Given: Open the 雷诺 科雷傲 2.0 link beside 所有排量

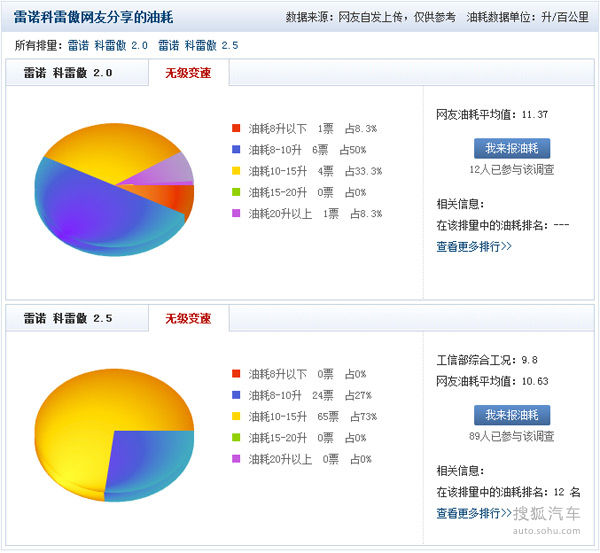Looking at the screenshot, I should (107, 46).
